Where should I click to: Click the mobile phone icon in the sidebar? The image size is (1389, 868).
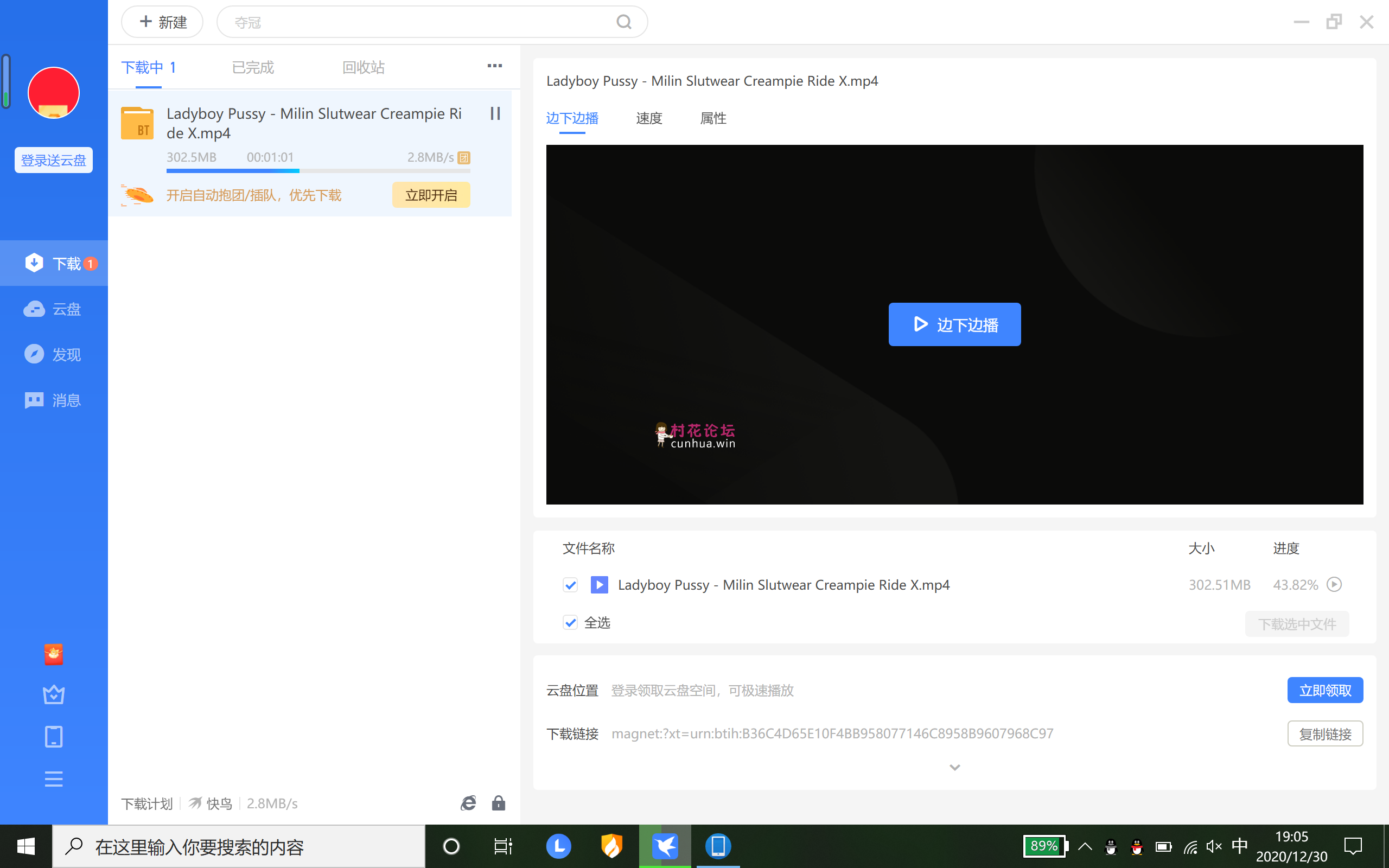[x=53, y=737]
